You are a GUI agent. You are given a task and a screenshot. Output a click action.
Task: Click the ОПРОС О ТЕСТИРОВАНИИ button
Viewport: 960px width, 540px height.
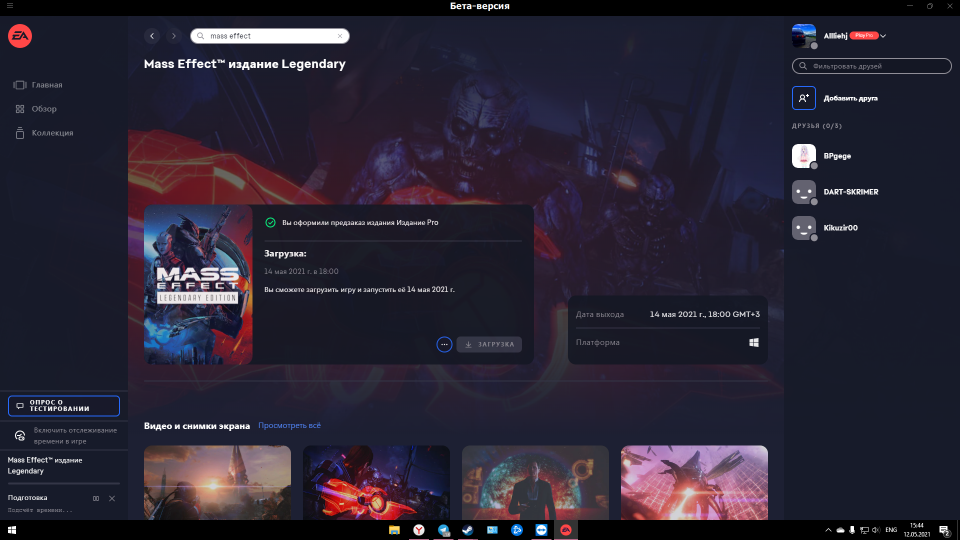pos(64,406)
